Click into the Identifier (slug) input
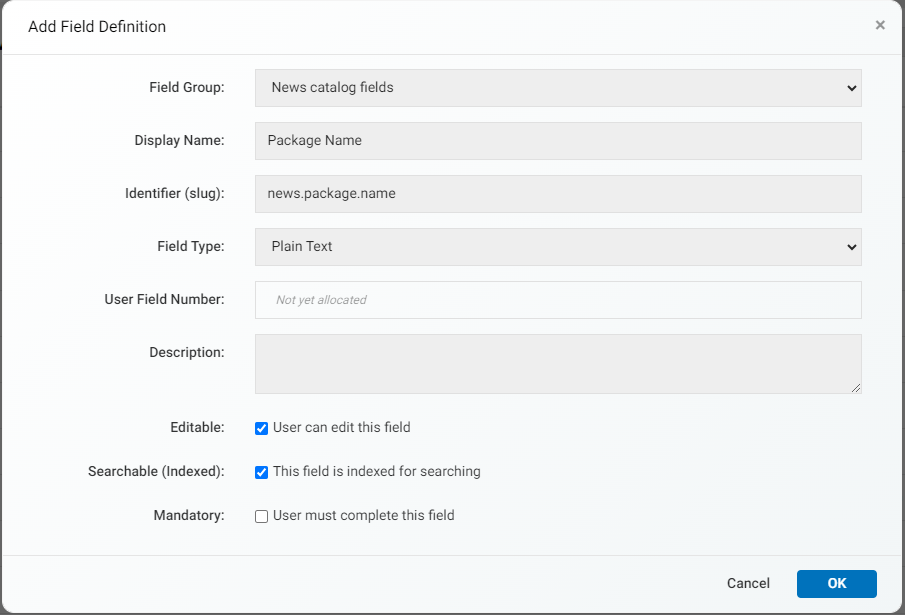 tap(558, 194)
